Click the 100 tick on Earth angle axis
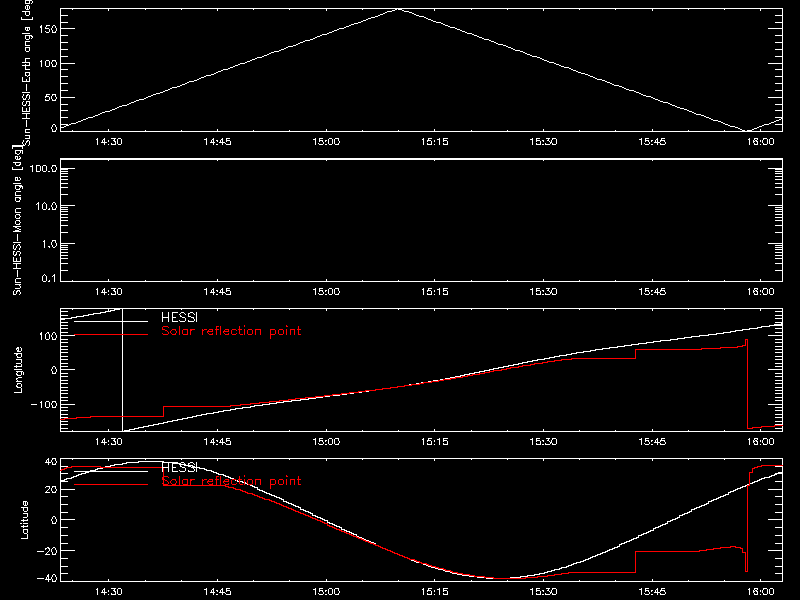The image size is (800, 600). [47, 63]
